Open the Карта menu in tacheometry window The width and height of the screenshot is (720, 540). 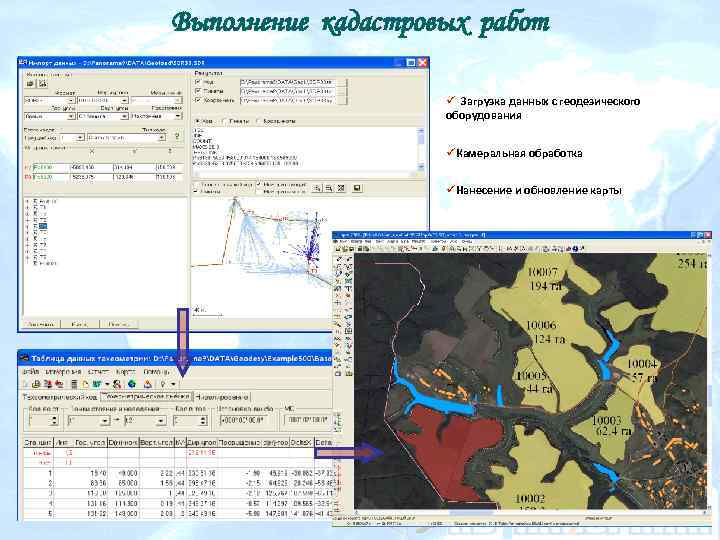coord(126,371)
